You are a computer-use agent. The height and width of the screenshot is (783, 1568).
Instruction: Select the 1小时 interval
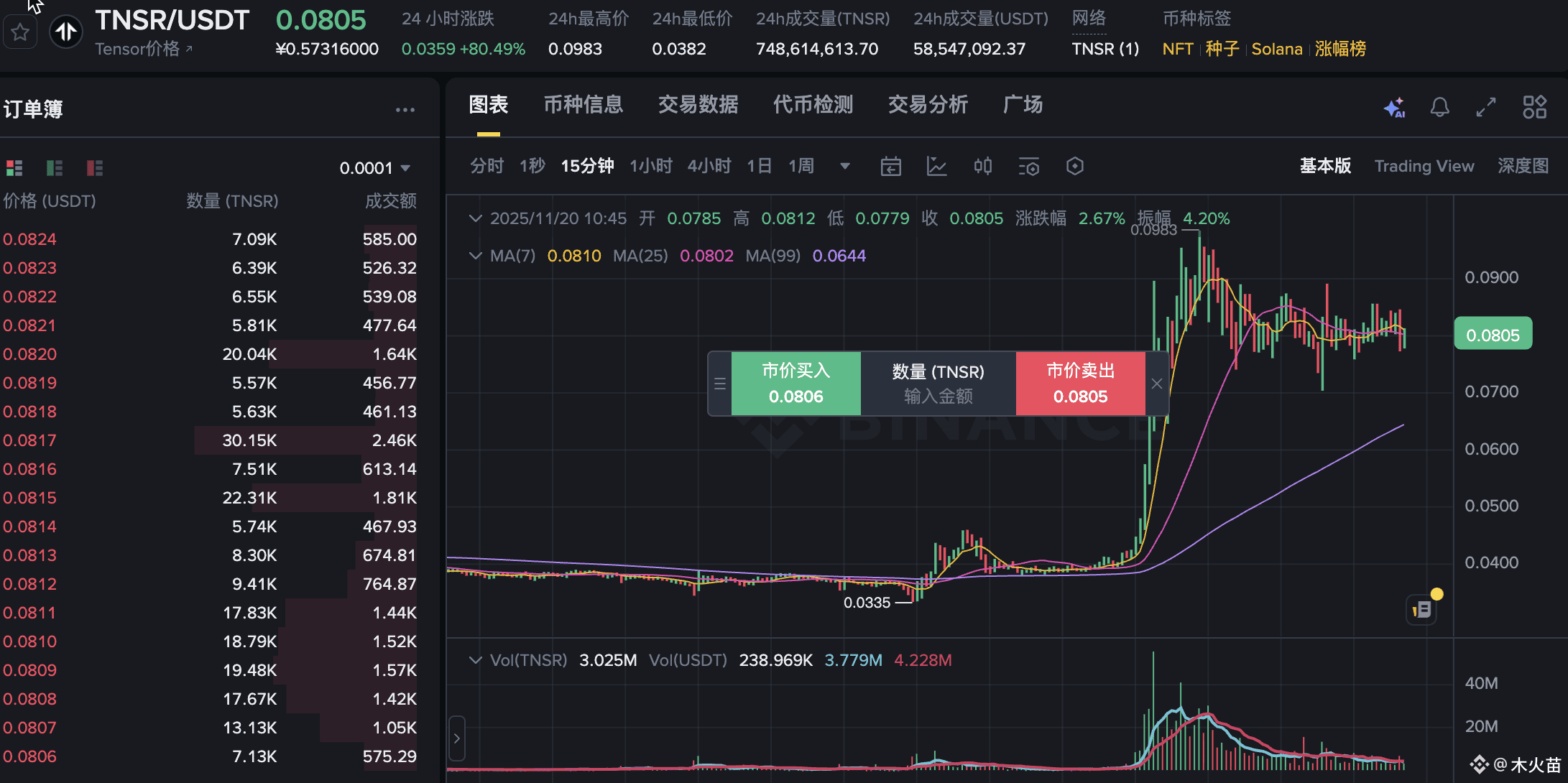pyautogui.click(x=651, y=167)
